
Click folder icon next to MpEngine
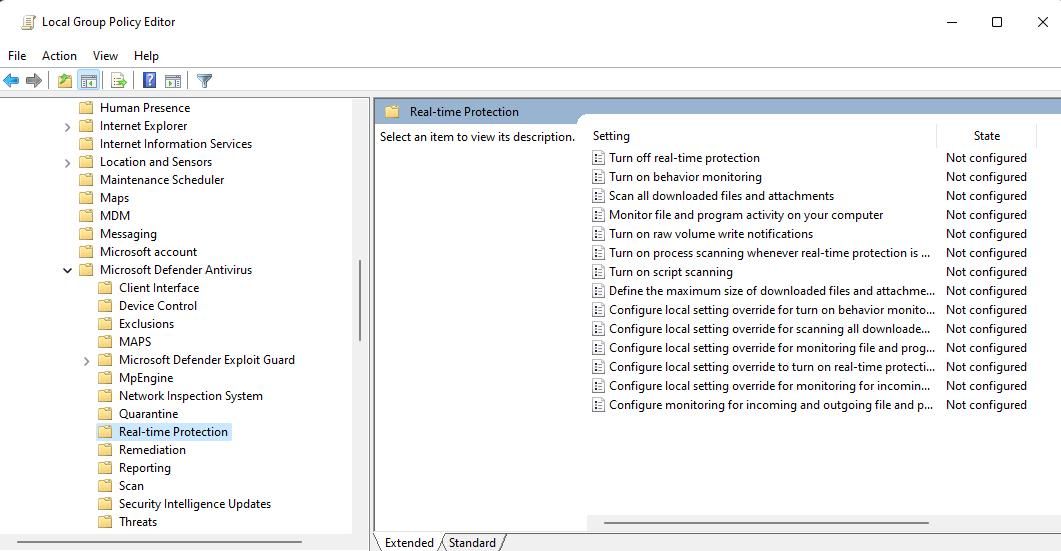pos(105,378)
